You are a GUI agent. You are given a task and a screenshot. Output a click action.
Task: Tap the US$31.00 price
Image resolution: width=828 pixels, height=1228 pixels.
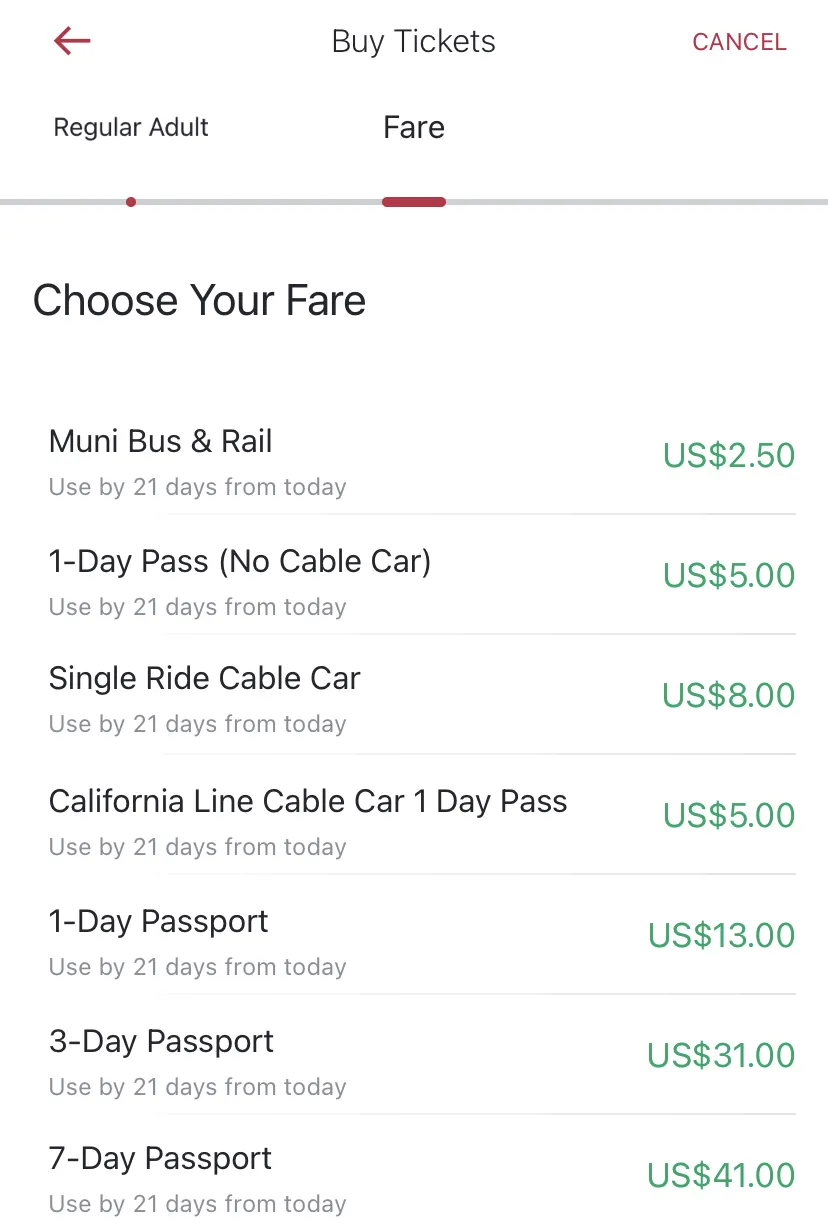721,1056
